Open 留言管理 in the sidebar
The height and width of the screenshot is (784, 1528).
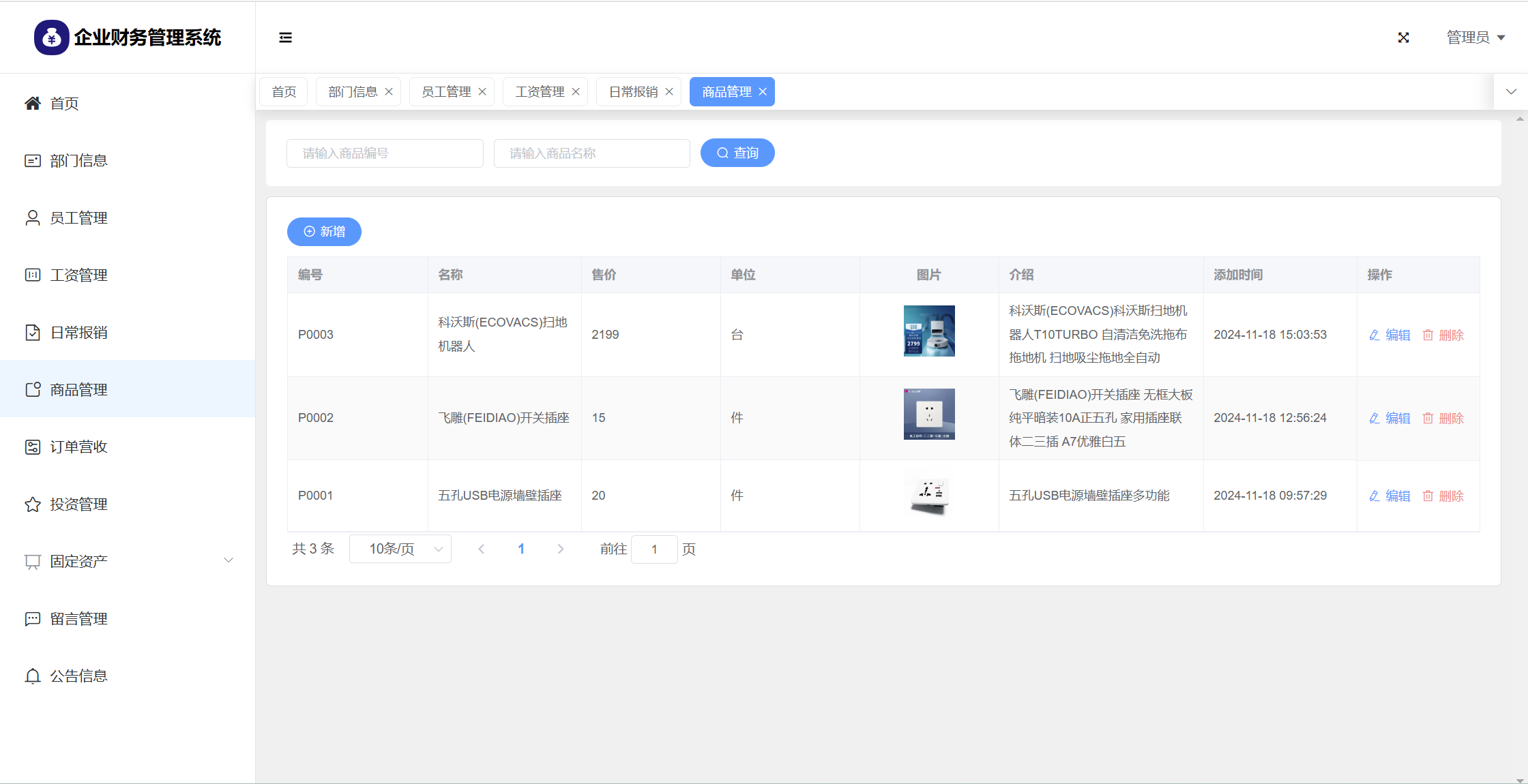(78, 619)
